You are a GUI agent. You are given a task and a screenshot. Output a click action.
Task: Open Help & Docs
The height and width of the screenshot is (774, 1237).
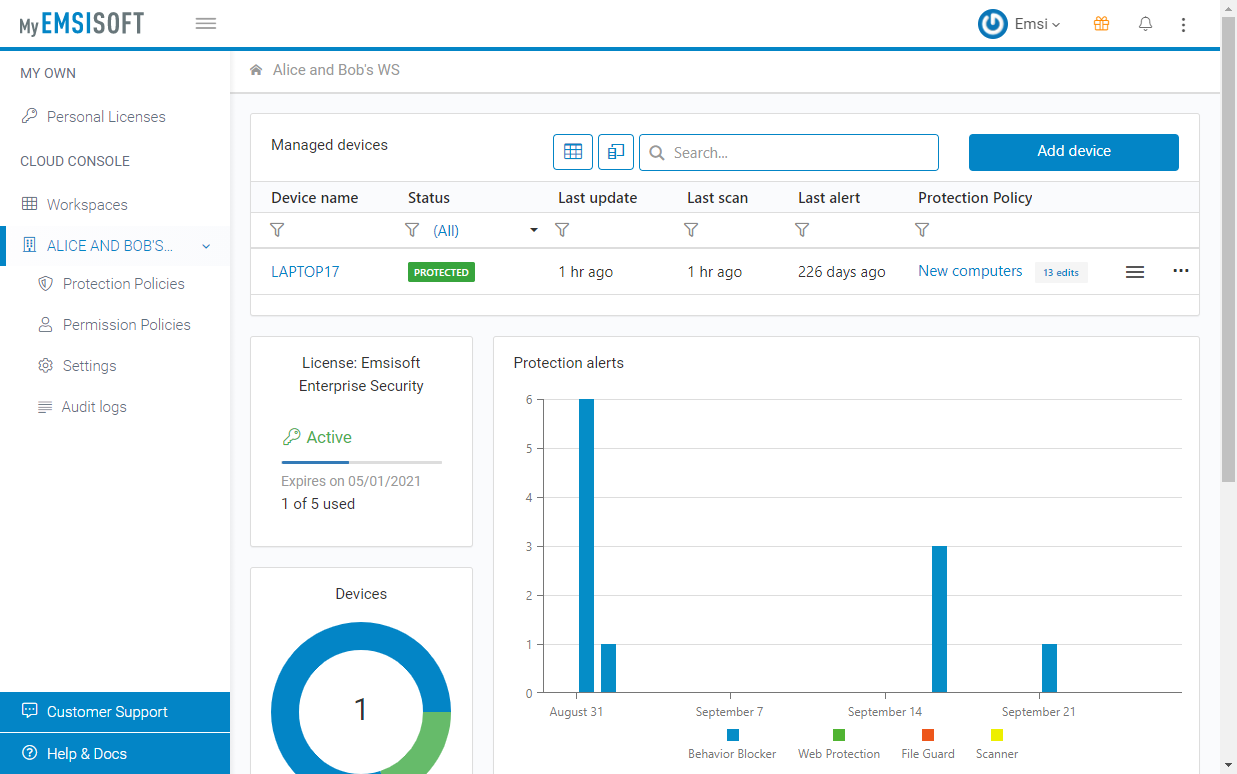(115, 754)
